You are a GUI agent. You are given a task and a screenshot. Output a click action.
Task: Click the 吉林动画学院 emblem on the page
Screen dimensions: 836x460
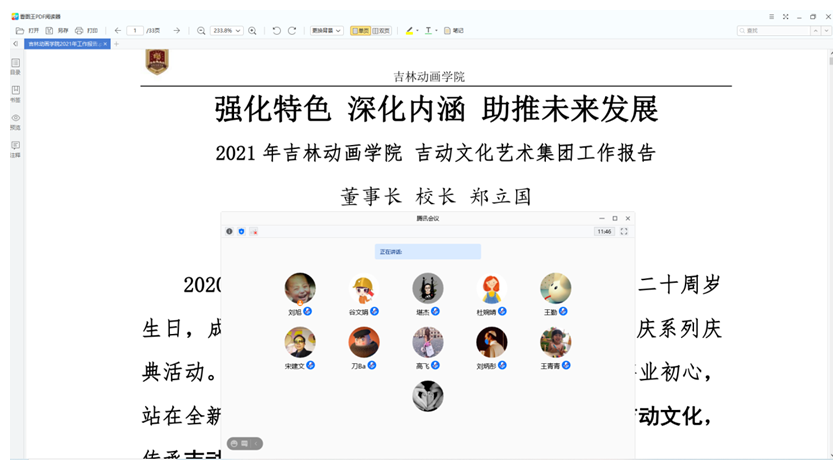click(x=157, y=62)
